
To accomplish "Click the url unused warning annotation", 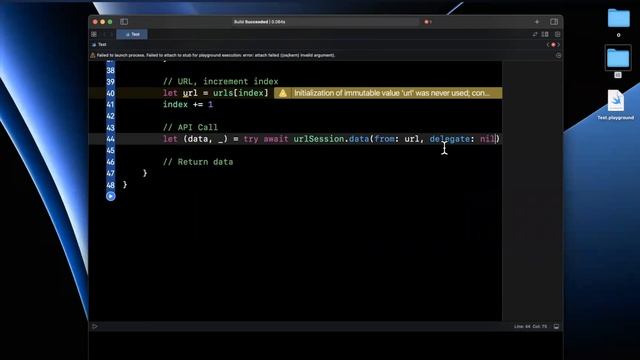I will tap(388, 93).
